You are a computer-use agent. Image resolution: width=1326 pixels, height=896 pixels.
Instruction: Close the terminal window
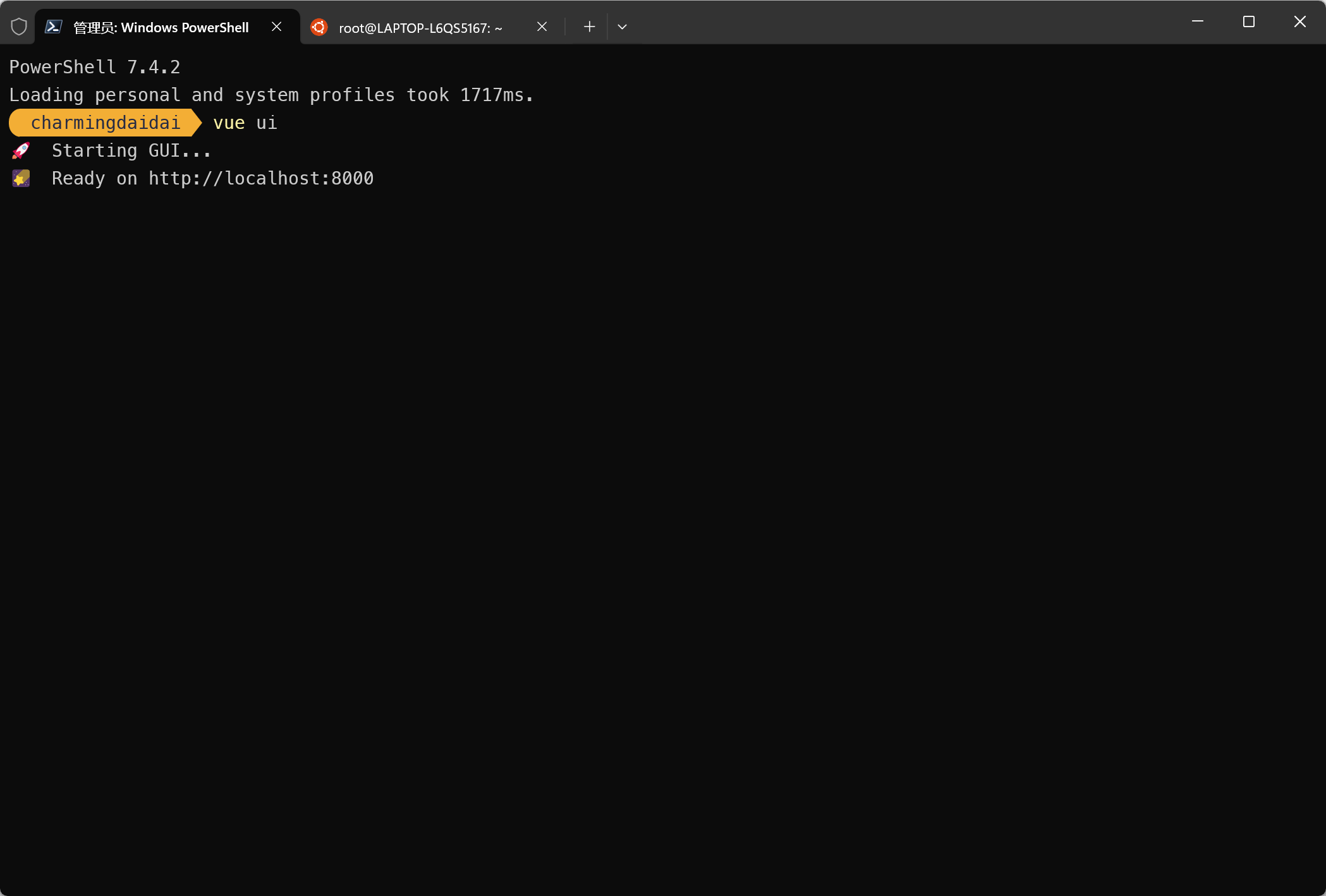(1299, 22)
